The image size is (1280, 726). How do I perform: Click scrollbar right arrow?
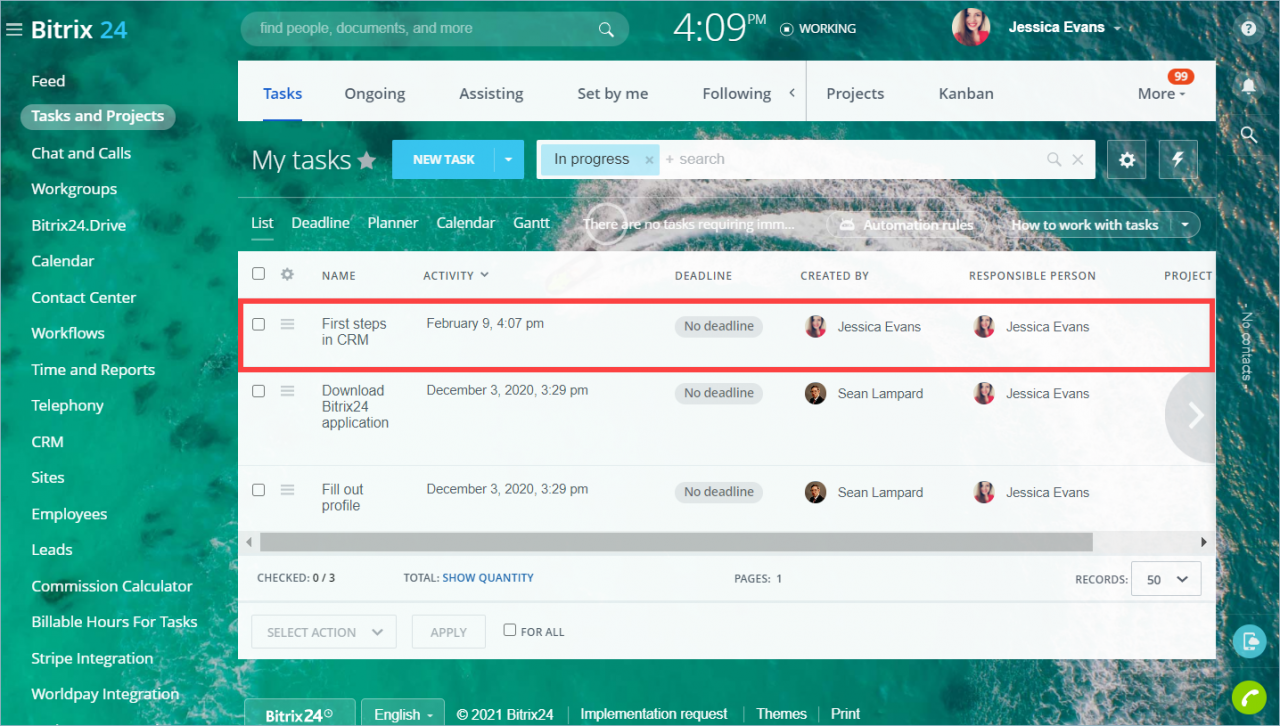coord(1205,542)
